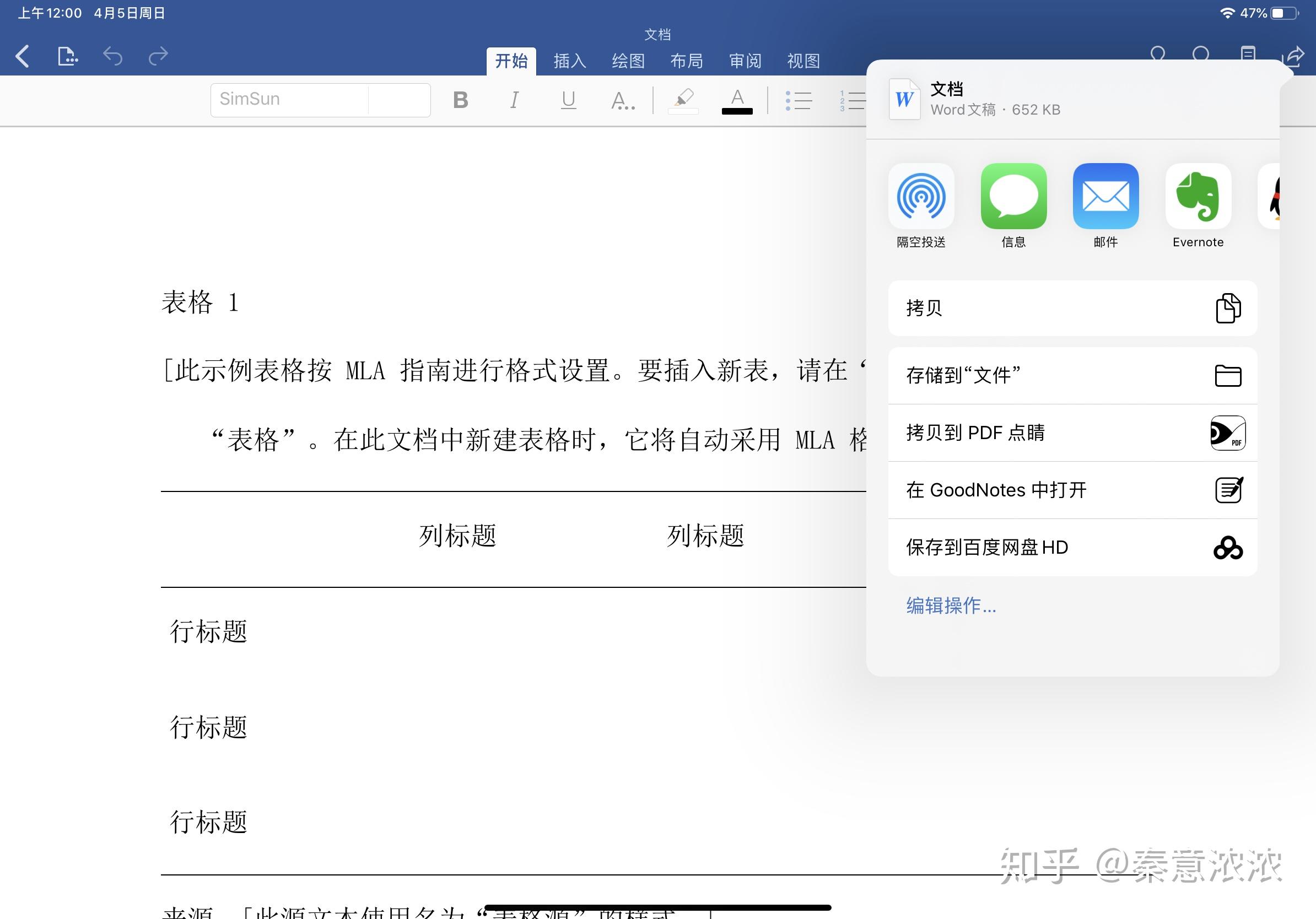This screenshot has height=919, width=1316.
Task: Toggle italic formatting
Action: point(514,100)
